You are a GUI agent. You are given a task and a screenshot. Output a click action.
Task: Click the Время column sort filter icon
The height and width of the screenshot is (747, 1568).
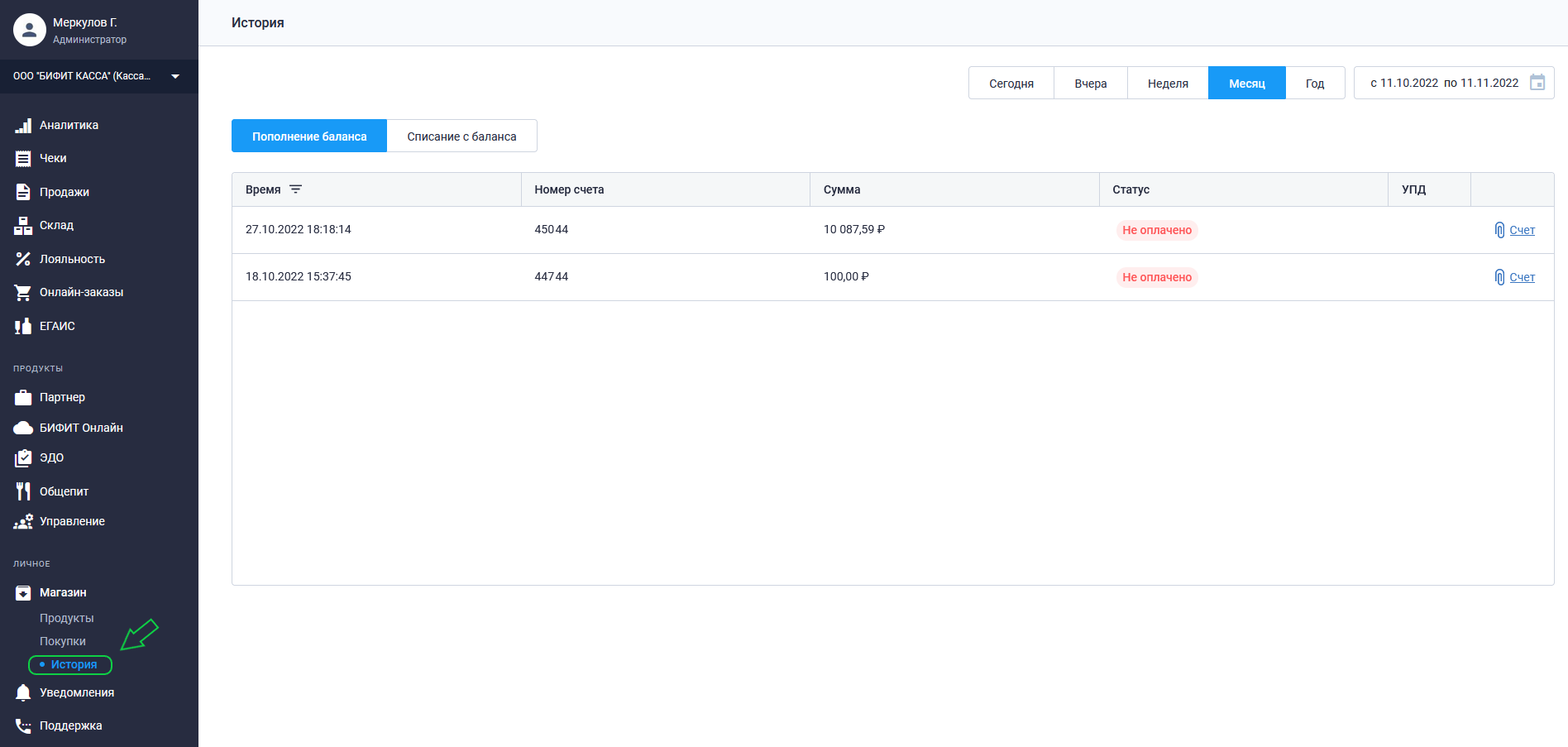pos(295,189)
